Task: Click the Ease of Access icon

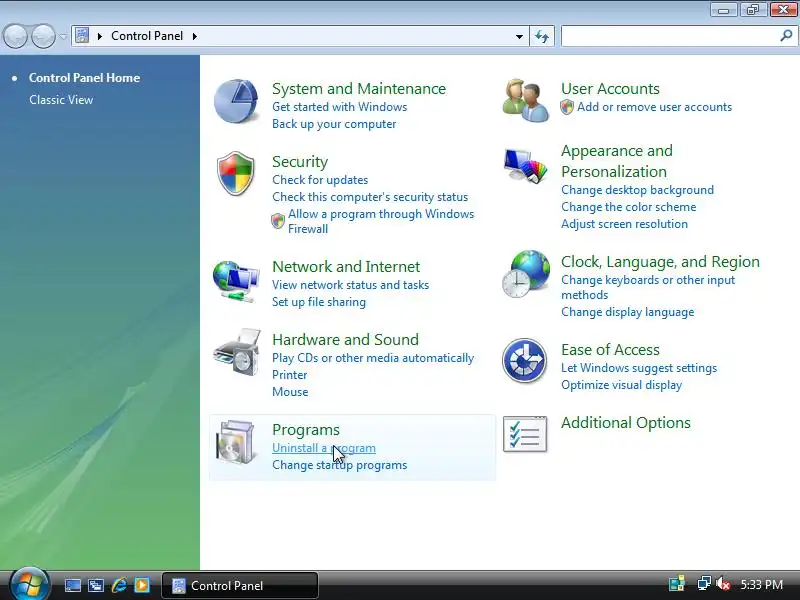Action: (524, 361)
